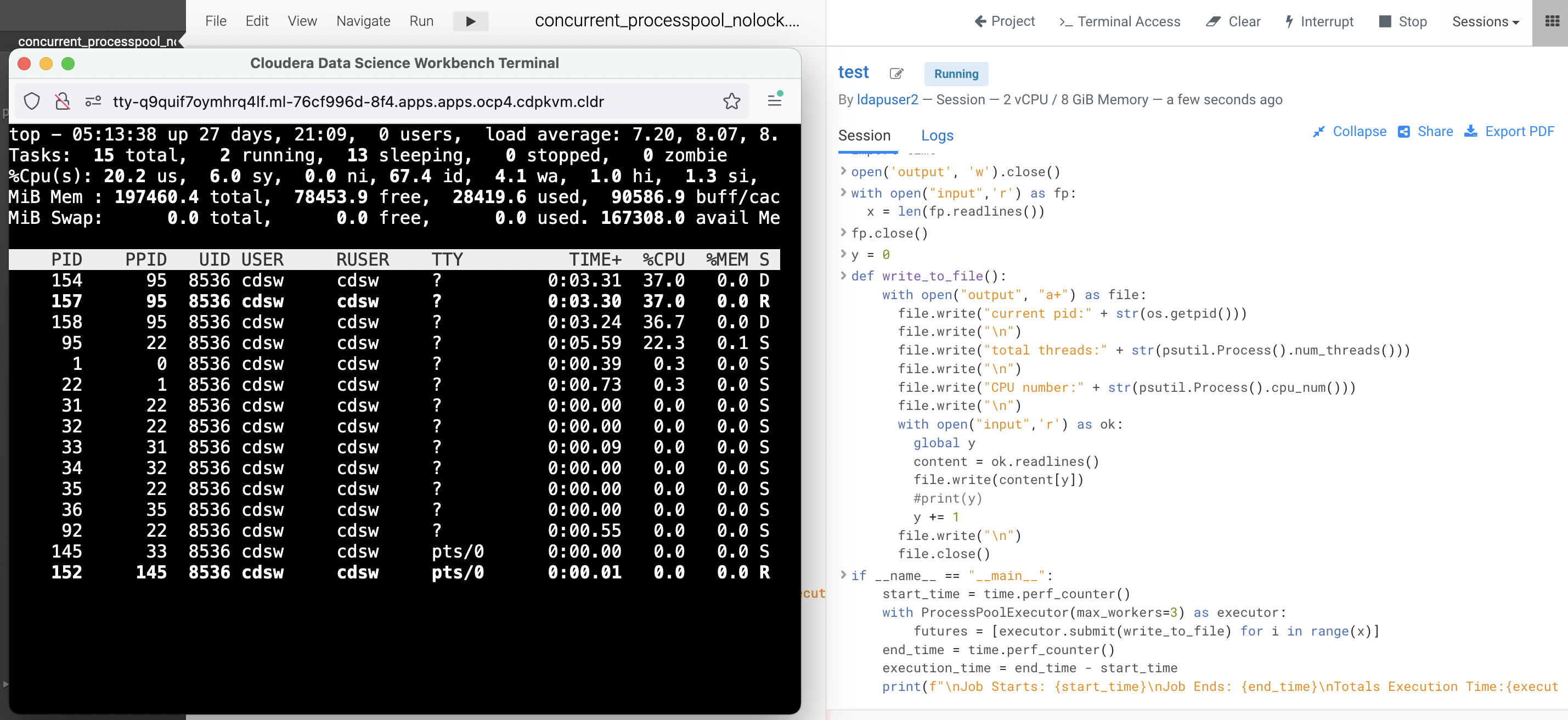Image resolution: width=1568 pixels, height=720 pixels.
Task: Click the site permissions icon in address bar
Action: [x=93, y=101]
